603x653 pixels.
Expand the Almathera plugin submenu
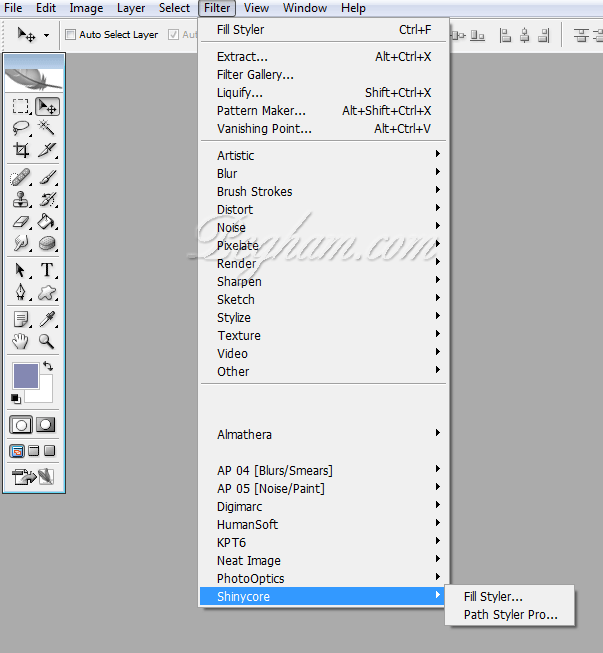pyautogui.click(x=323, y=434)
